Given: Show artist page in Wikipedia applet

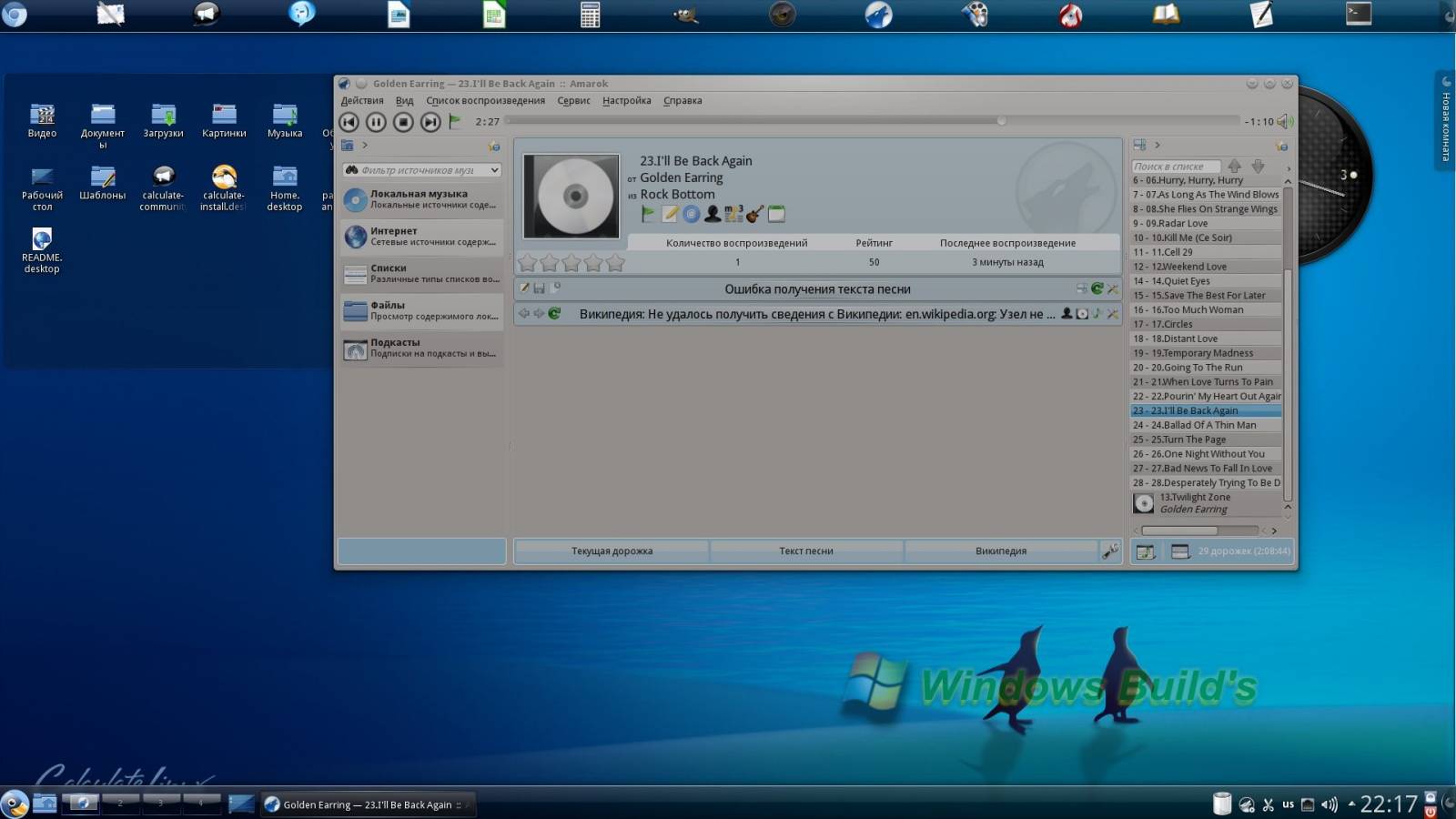Looking at the screenshot, I should pyautogui.click(x=1067, y=313).
